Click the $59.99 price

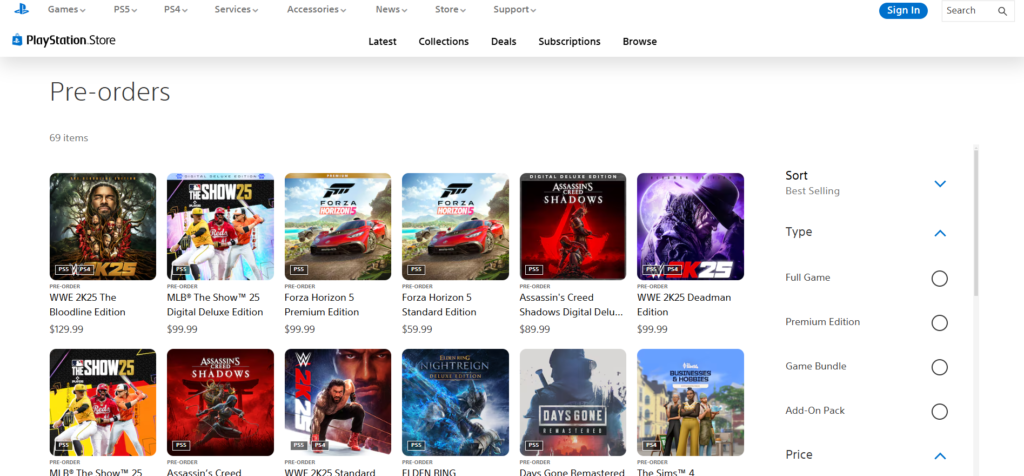417,329
